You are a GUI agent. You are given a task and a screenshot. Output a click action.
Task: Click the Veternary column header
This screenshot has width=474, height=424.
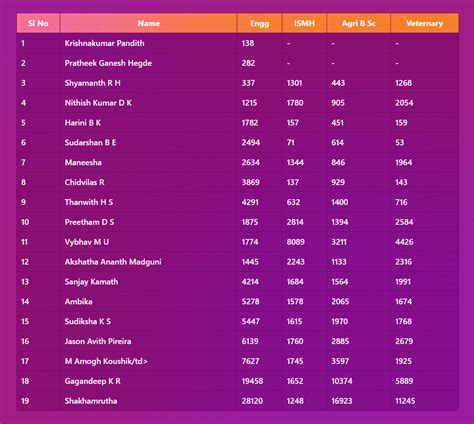[425, 23]
